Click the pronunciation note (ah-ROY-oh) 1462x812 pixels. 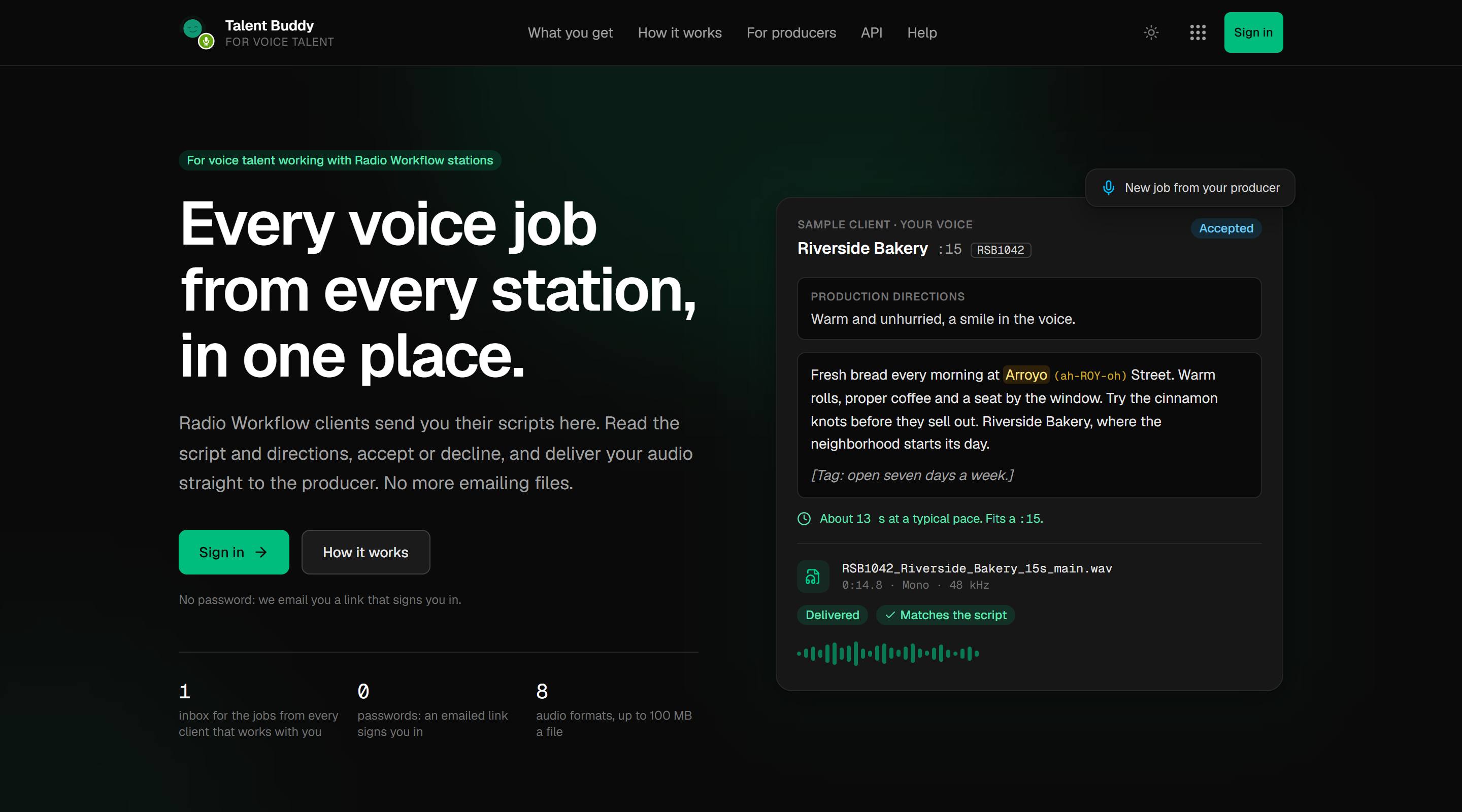pyautogui.click(x=1090, y=376)
